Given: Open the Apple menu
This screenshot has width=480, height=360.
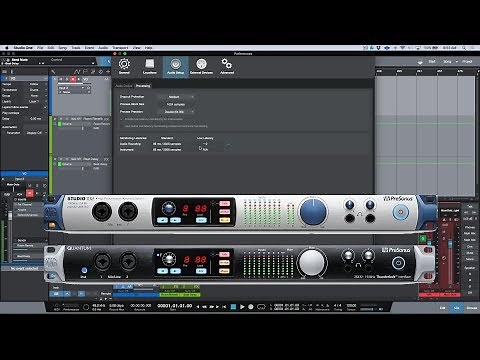Looking at the screenshot, I should [x=7, y=48].
